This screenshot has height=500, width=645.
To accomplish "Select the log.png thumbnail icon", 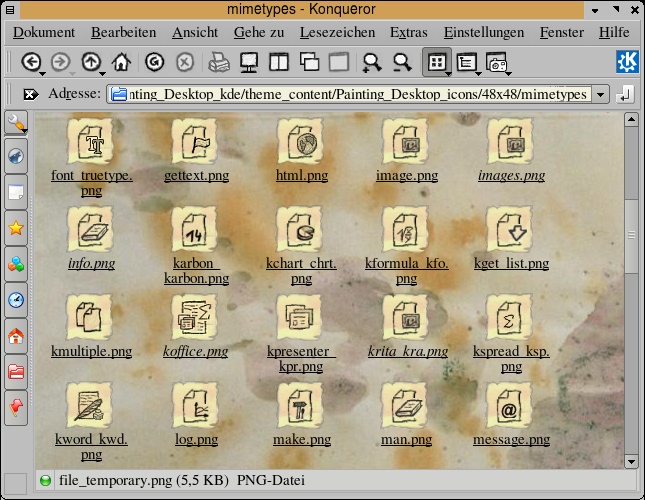I will (x=195, y=405).
